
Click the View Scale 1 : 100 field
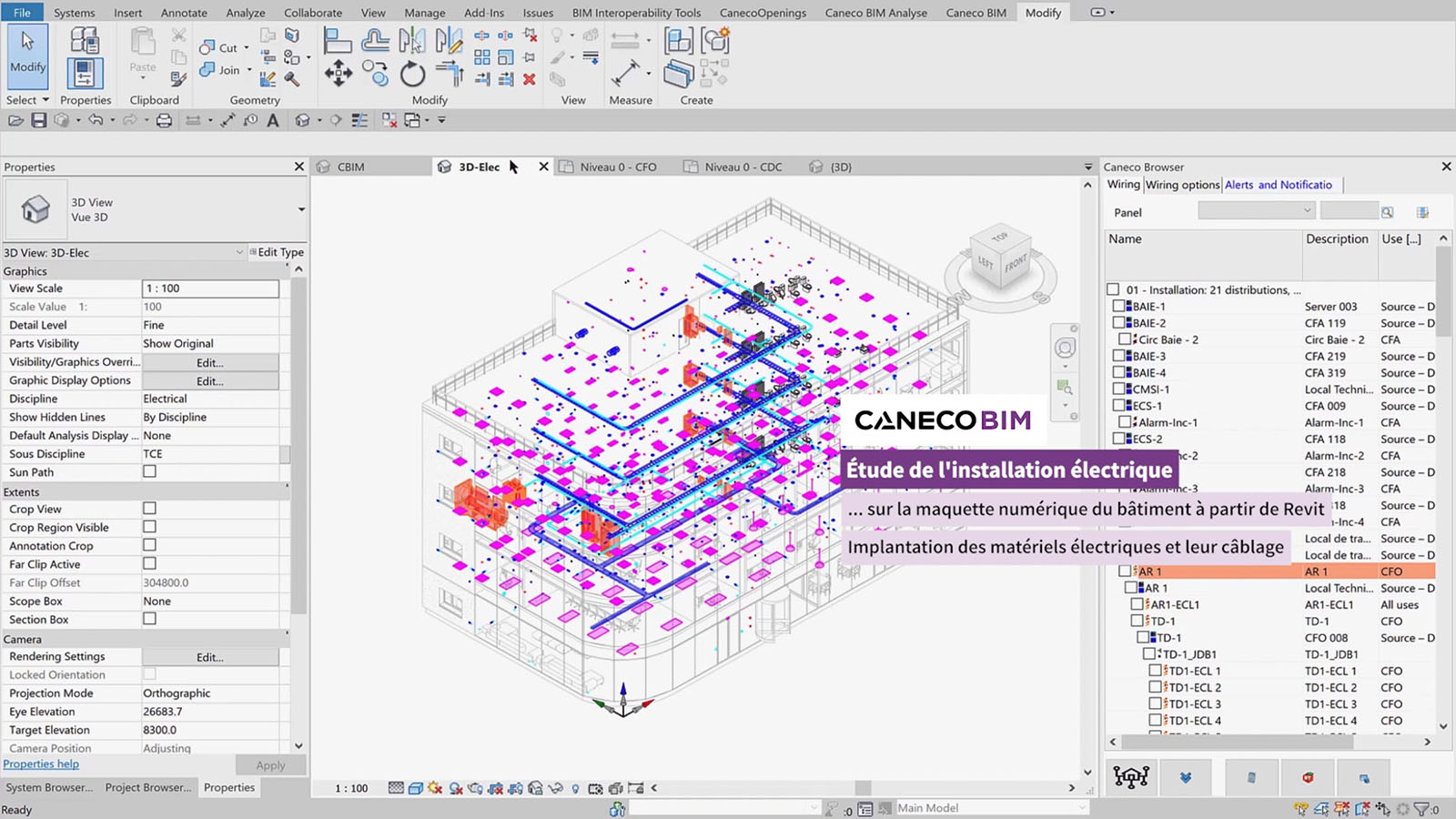tap(210, 288)
